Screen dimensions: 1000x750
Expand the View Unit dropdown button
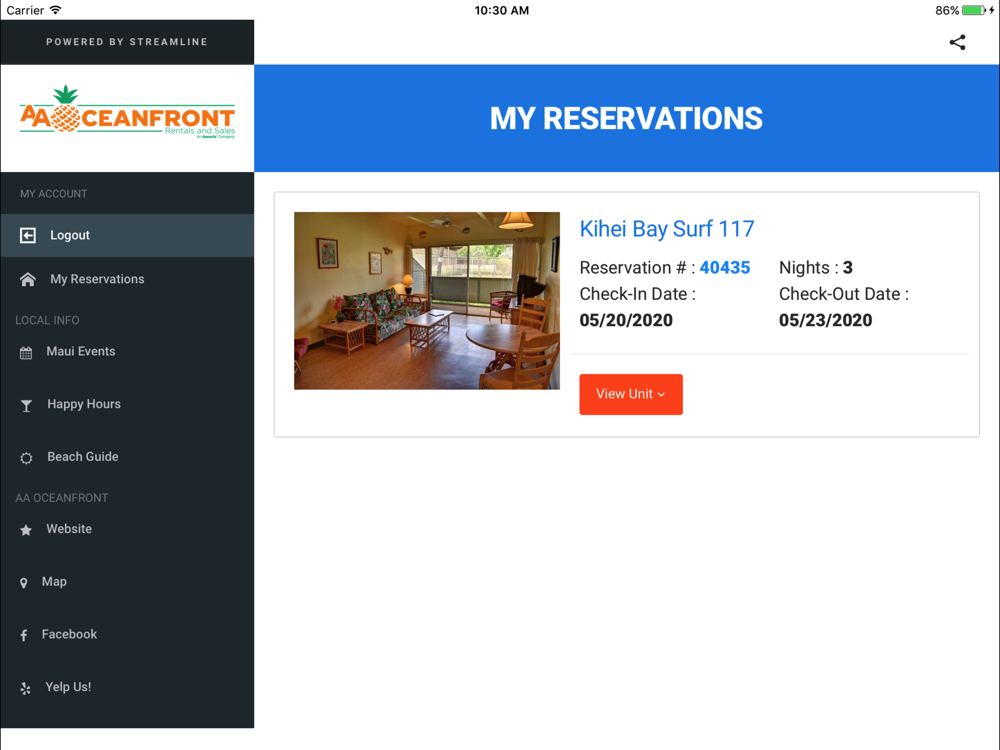pyautogui.click(x=631, y=394)
